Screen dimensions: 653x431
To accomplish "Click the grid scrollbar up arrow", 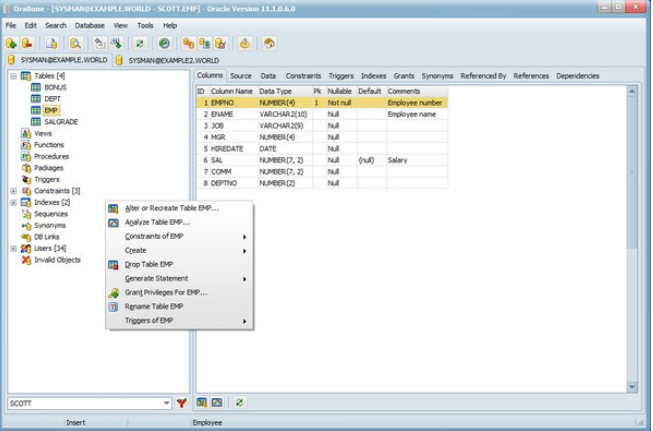I will tap(632, 91).
